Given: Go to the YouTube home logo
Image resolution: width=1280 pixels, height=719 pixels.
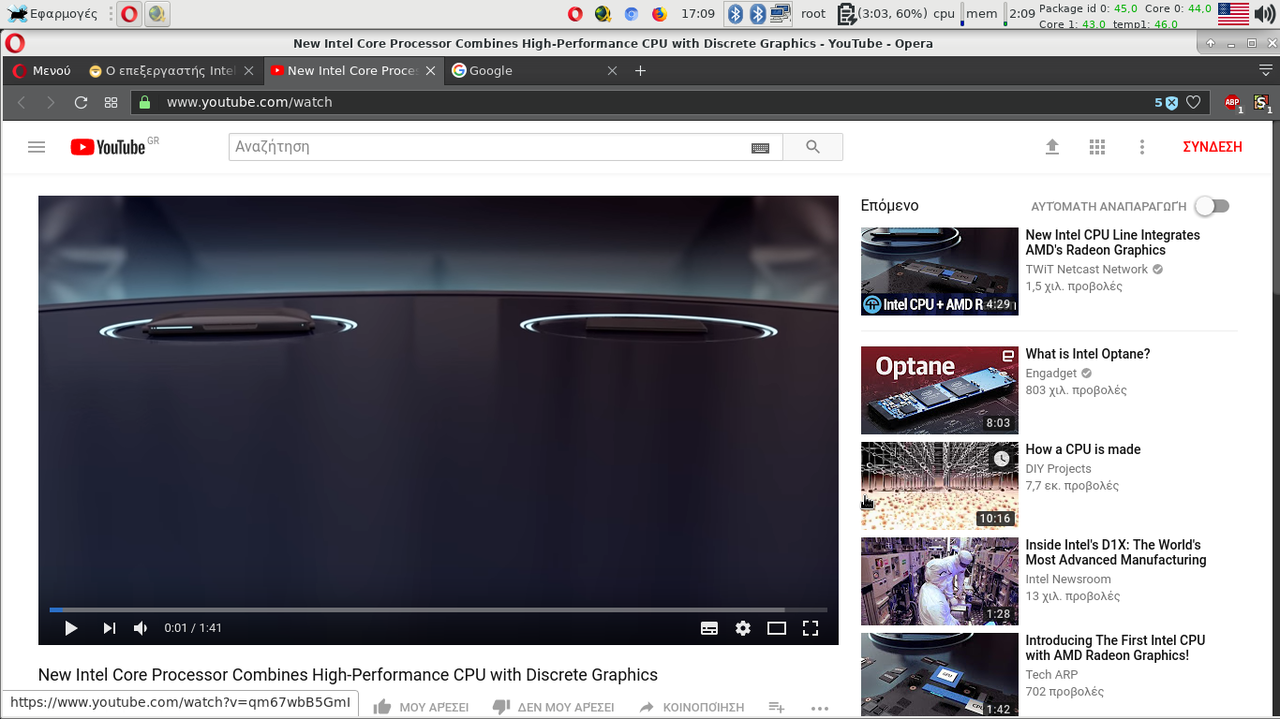Looking at the screenshot, I should [108, 147].
